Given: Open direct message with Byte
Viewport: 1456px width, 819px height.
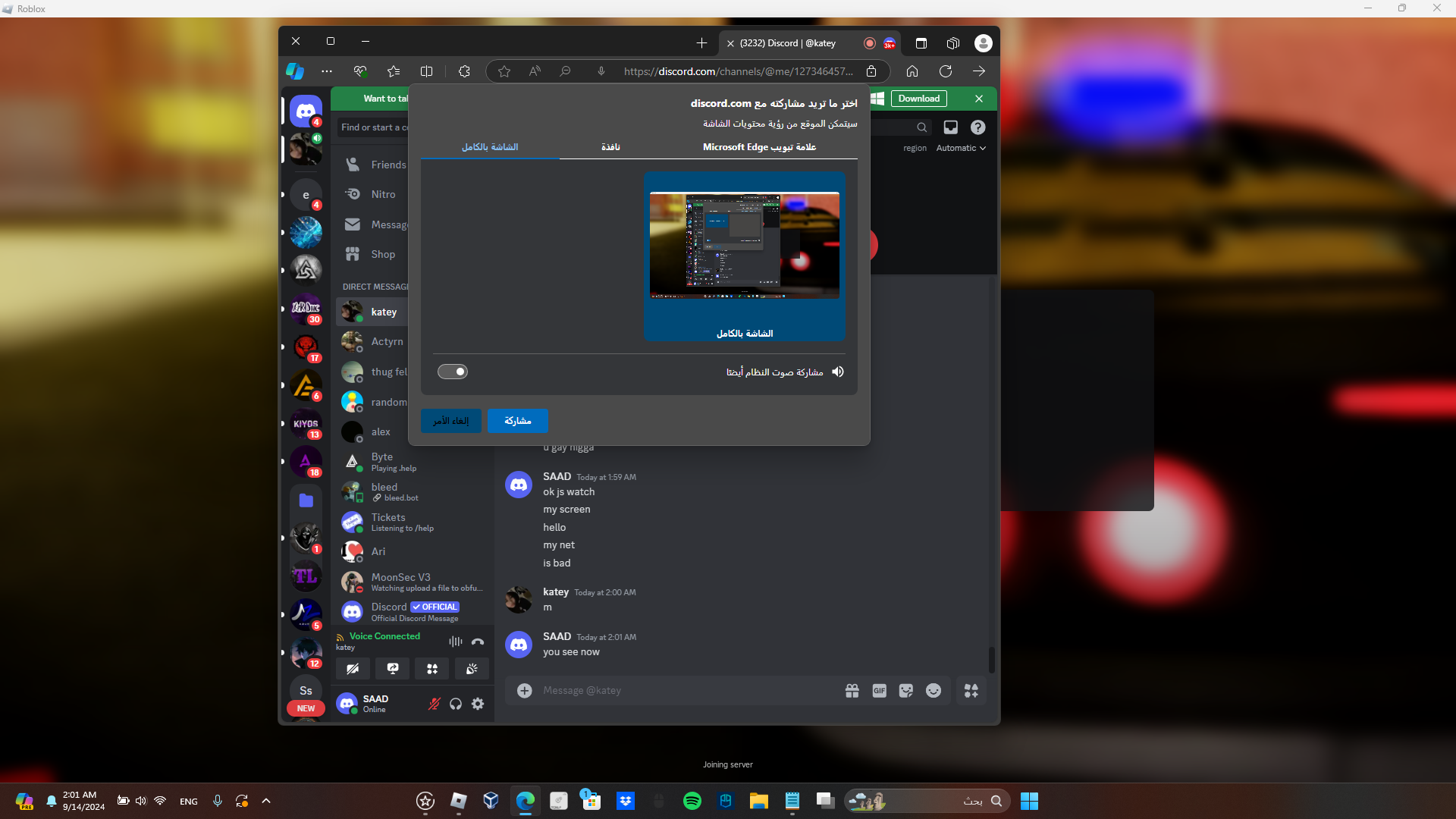Looking at the screenshot, I should click(x=414, y=462).
